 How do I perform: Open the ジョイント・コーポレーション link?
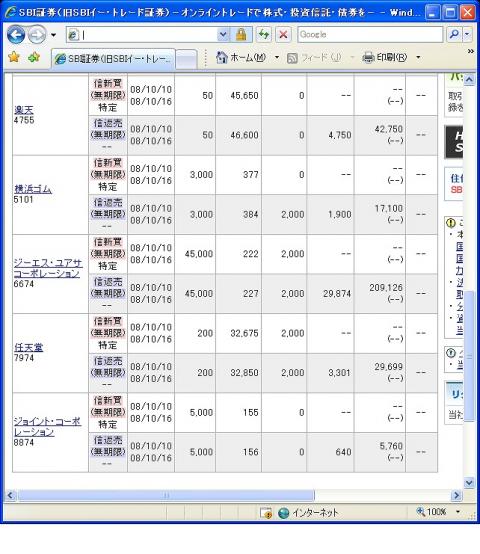(47, 426)
